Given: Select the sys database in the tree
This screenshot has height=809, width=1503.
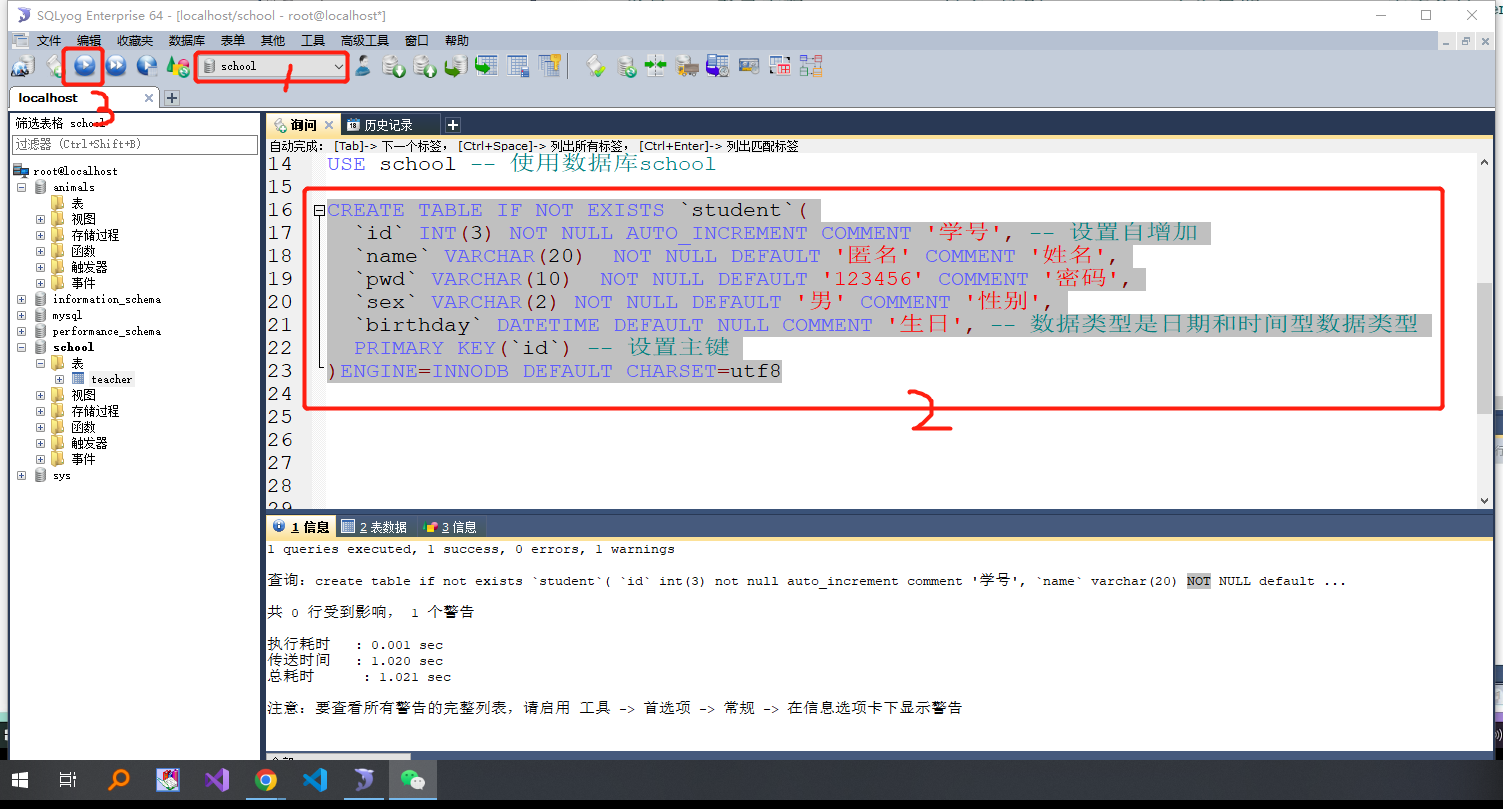Looking at the screenshot, I should point(61,476).
